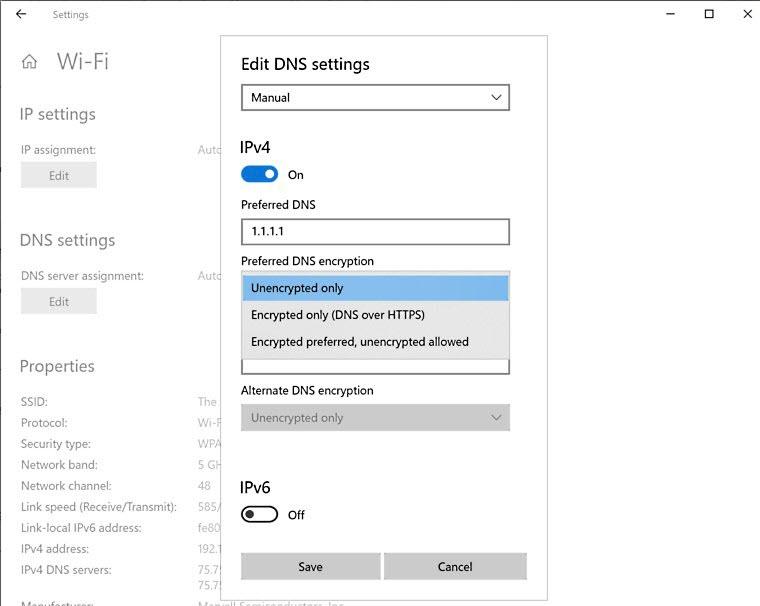This screenshot has height=606, width=760.
Task: Expand the Alternate DNS encryption dropdown
Action: point(375,418)
